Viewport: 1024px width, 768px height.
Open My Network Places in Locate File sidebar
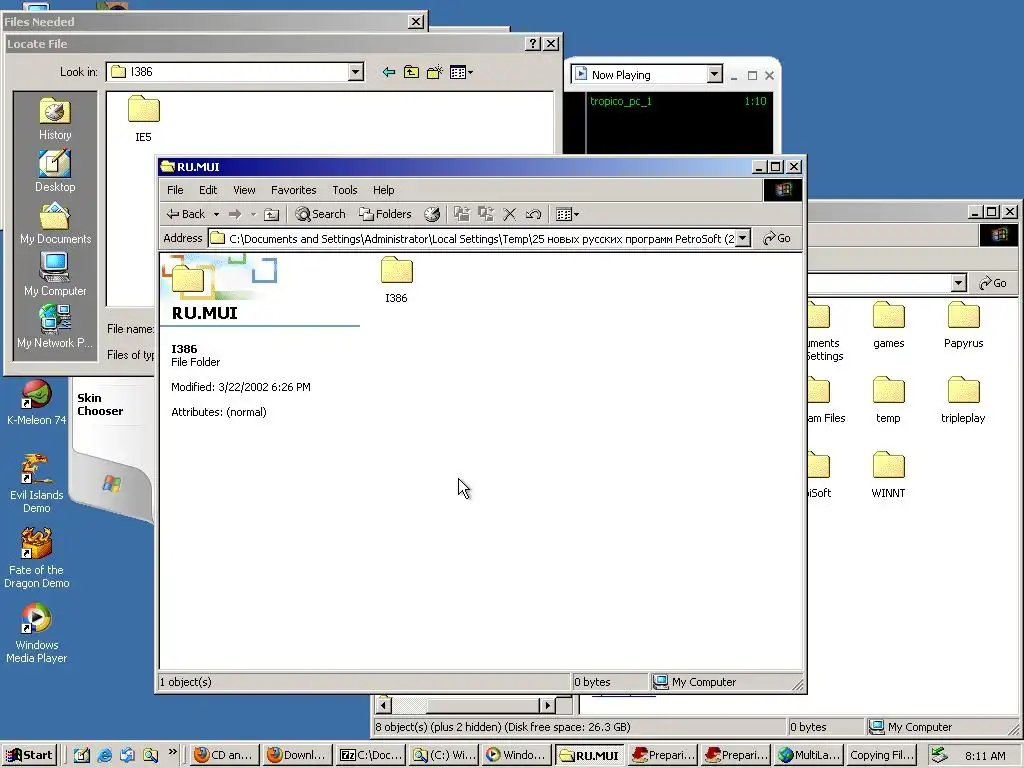pos(55,327)
